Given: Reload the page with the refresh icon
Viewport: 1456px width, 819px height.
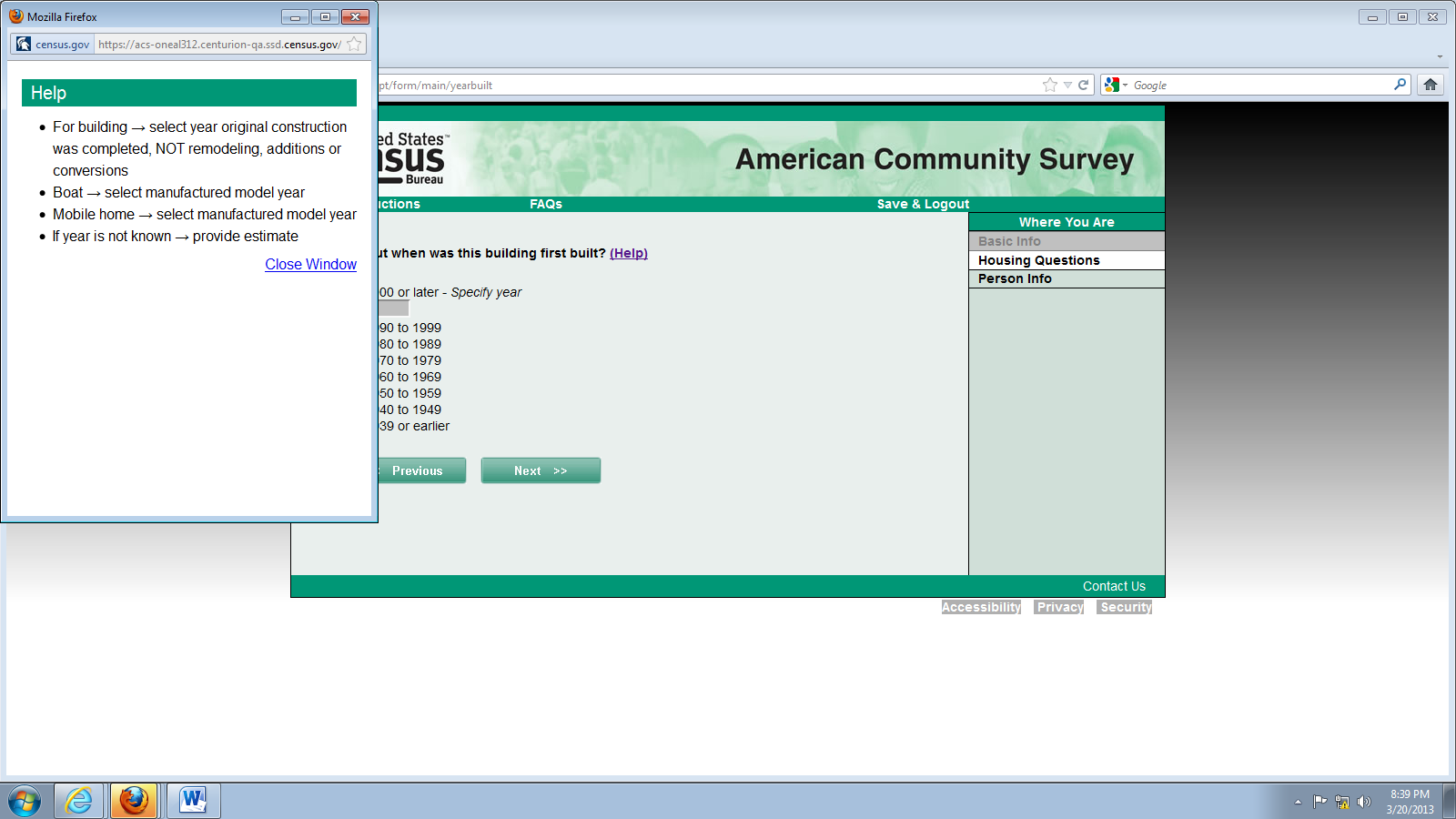Looking at the screenshot, I should (1083, 85).
